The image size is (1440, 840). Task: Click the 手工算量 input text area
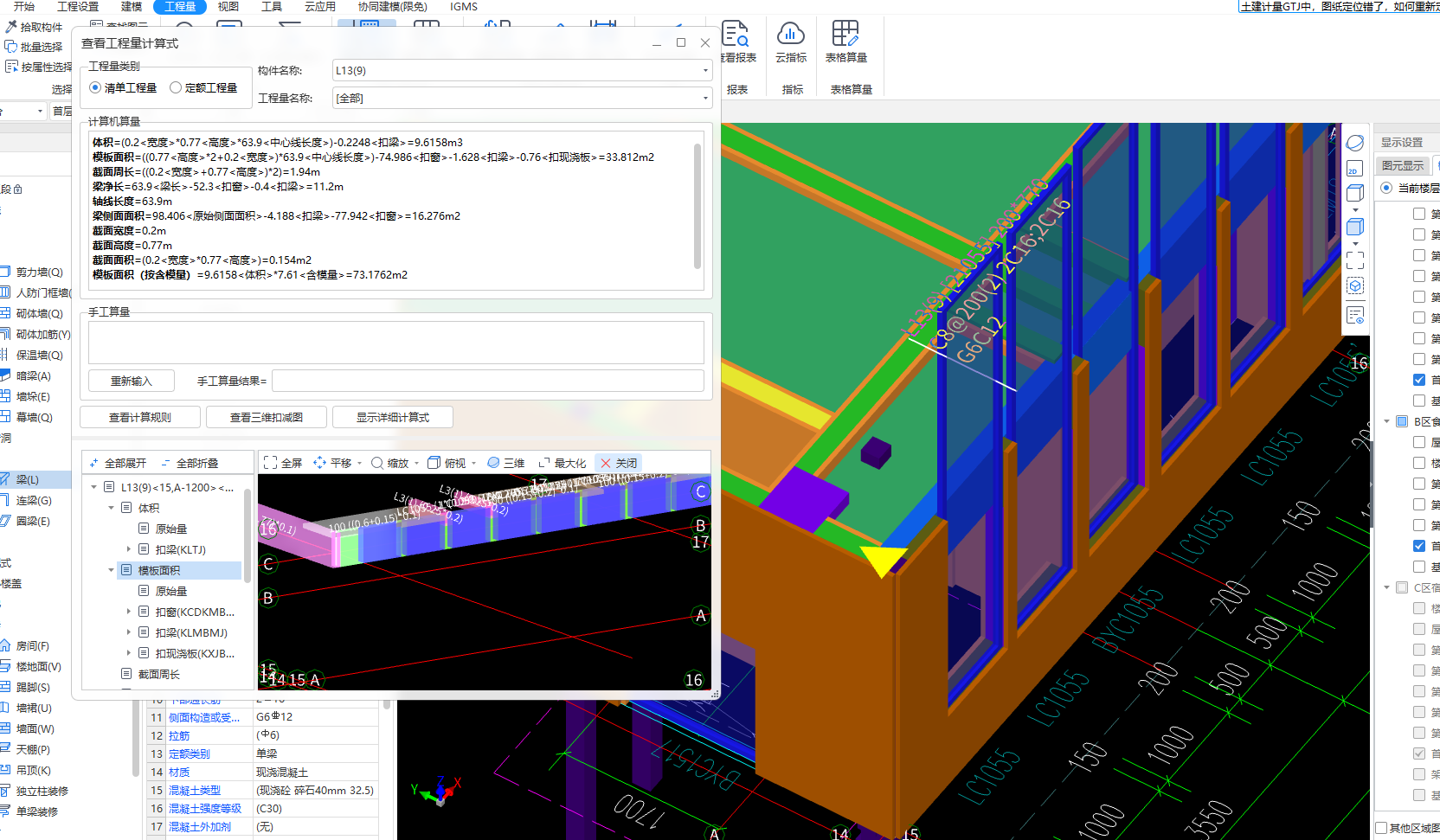pyautogui.click(x=396, y=343)
